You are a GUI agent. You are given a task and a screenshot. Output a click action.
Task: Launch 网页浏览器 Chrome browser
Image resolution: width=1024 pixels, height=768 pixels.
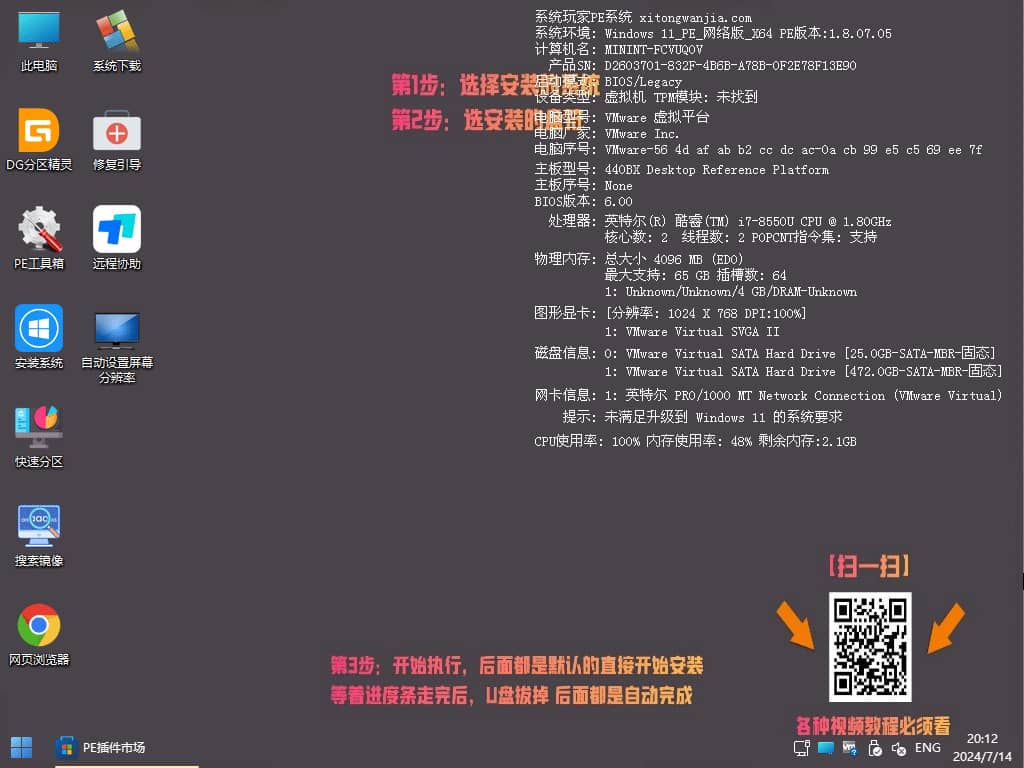[39, 634]
